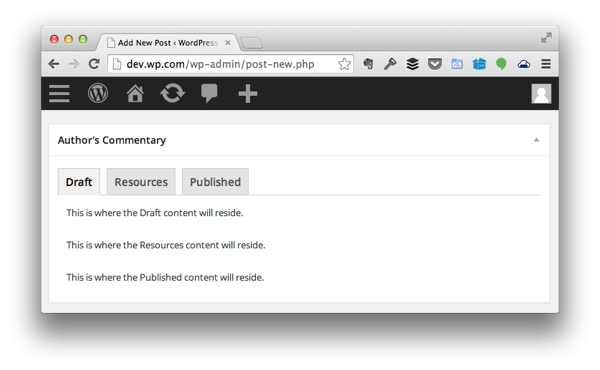
Task: Click the WordPress logo icon
Action: [x=98, y=93]
